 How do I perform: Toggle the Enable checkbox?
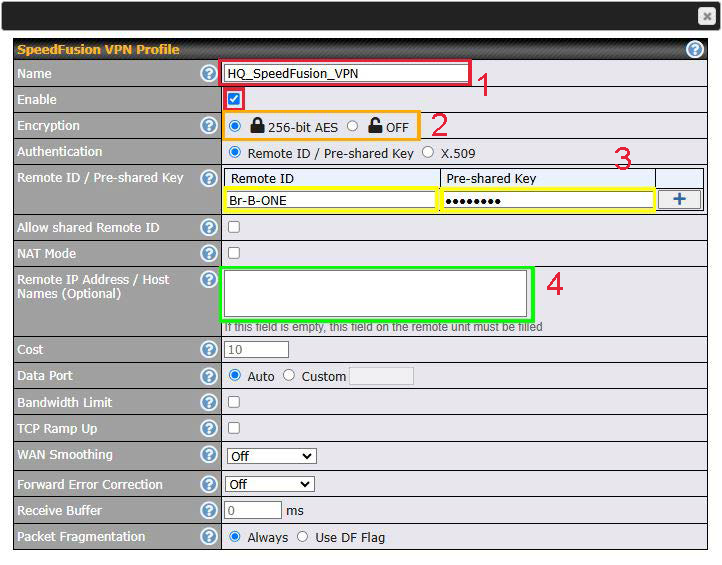pos(234,99)
